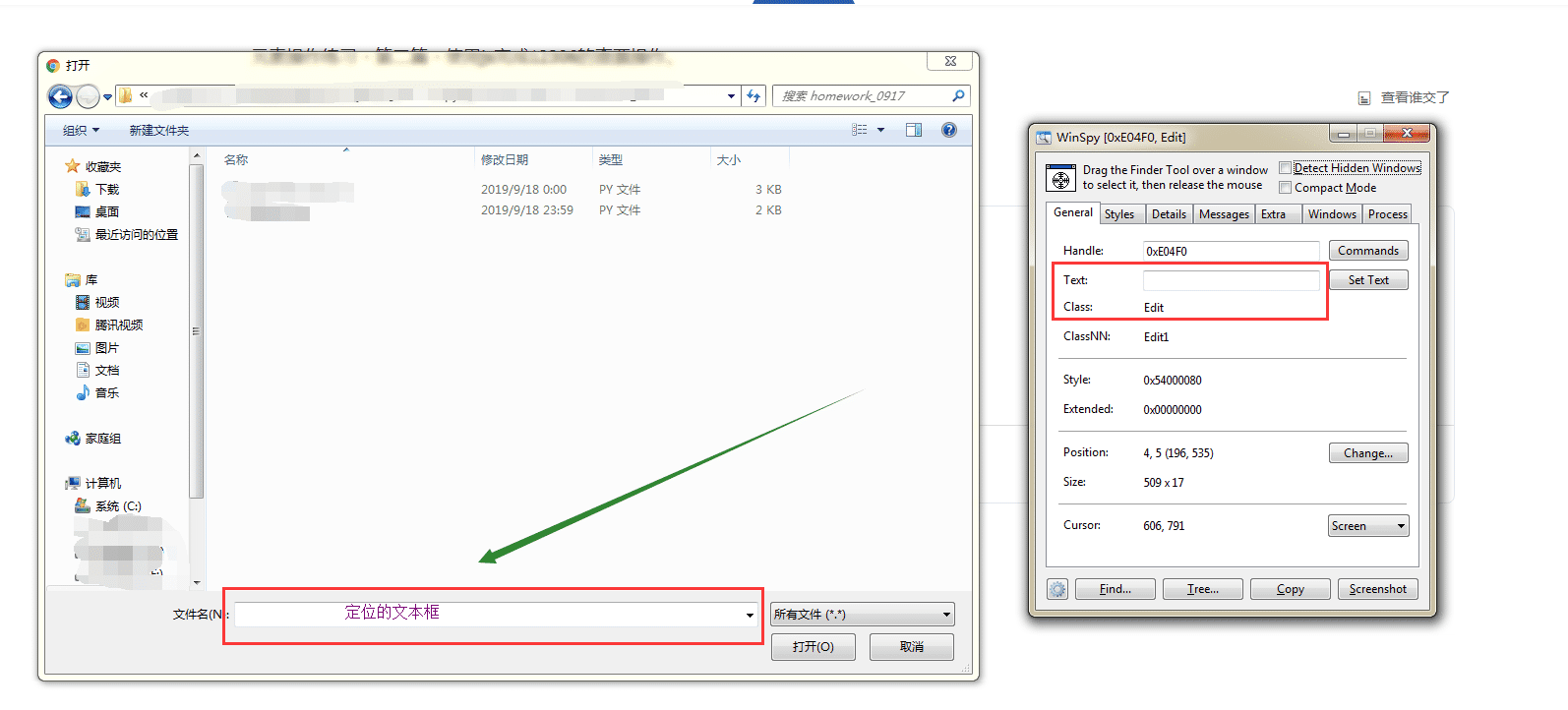Click the 取消 button
The width and height of the screenshot is (1568, 710).
pyautogui.click(x=911, y=647)
